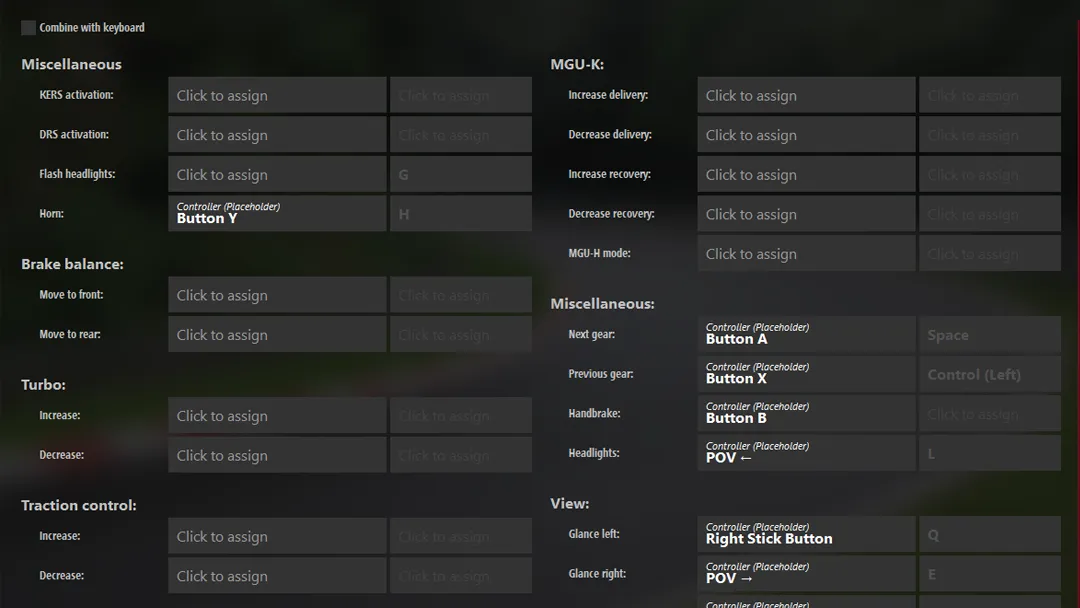Assign brake balance Move to rear binding
Viewport: 1080px width, 608px height.
pos(277,334)
